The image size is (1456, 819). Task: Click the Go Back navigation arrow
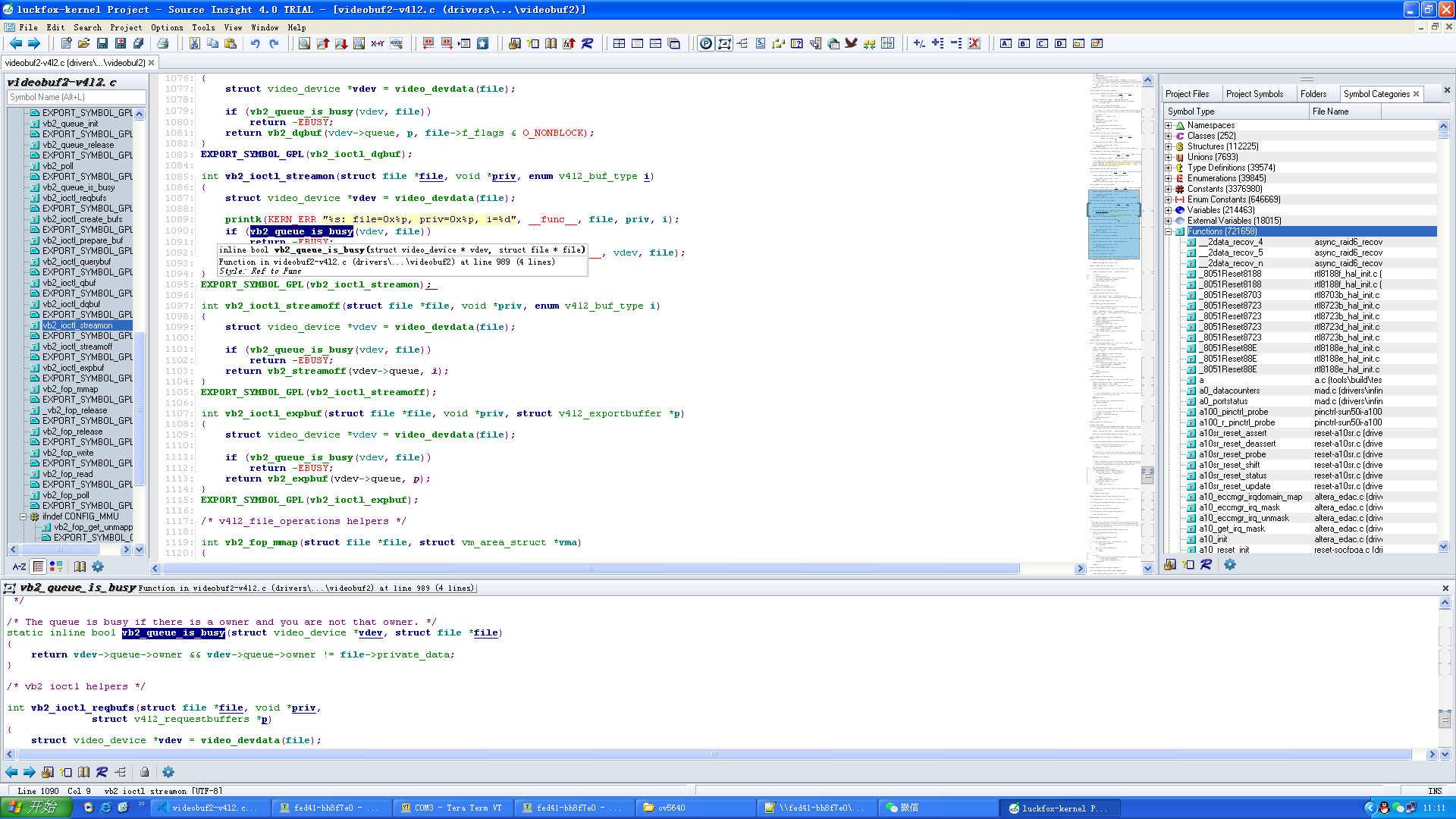pos(15,44)
